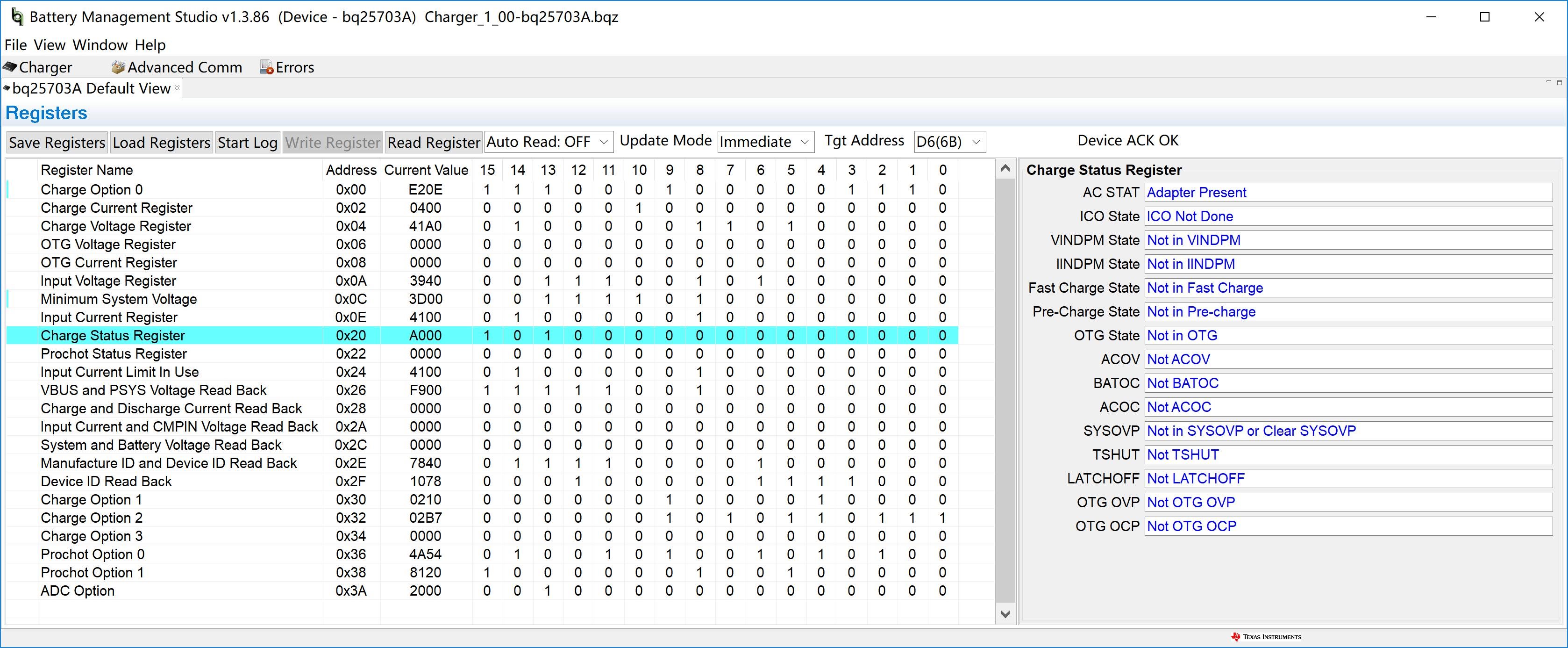Open the Update Mode dropdown
Screen dimensions: 1568x648
(x=766, y=142)
